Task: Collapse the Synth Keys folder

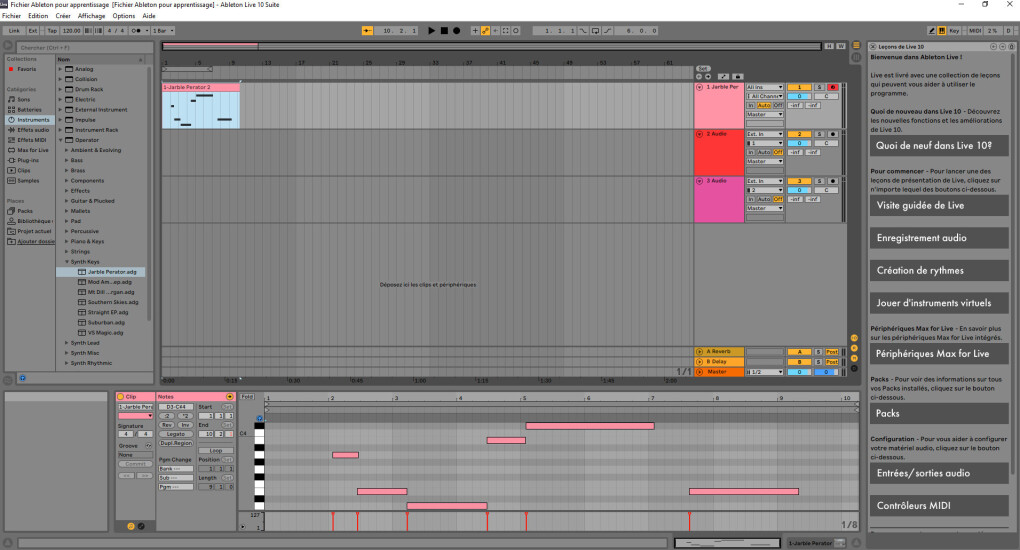Action: pyautogui.click(x=66, y=262)
